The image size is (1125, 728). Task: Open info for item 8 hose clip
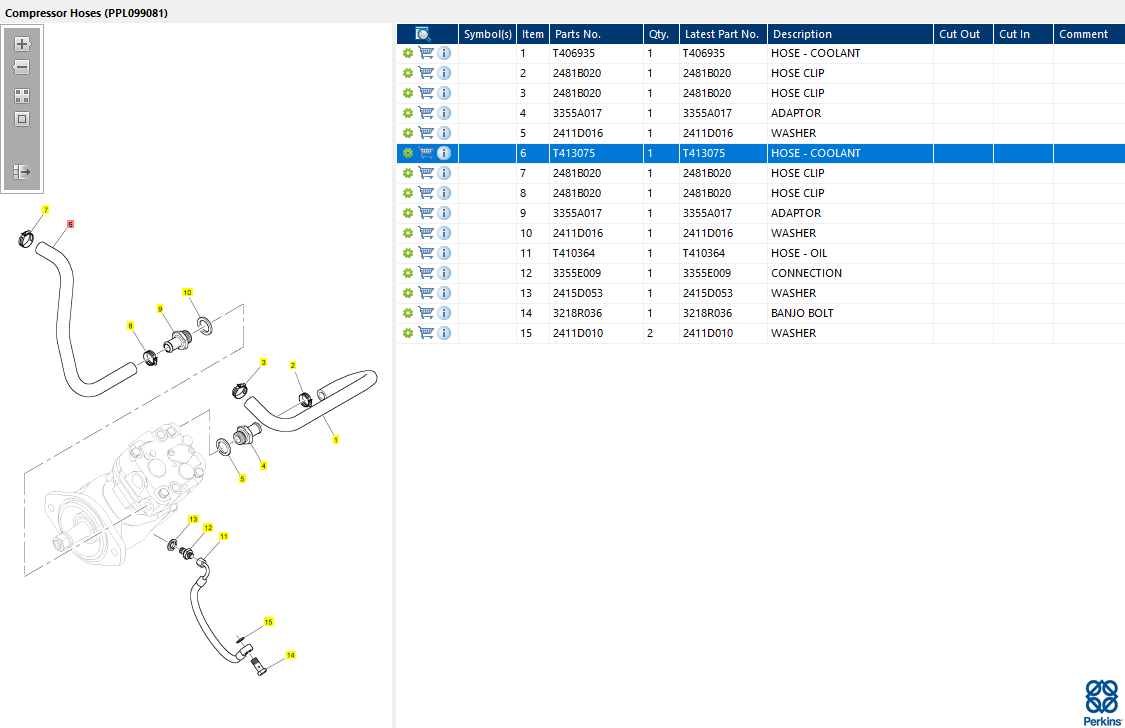444,193
